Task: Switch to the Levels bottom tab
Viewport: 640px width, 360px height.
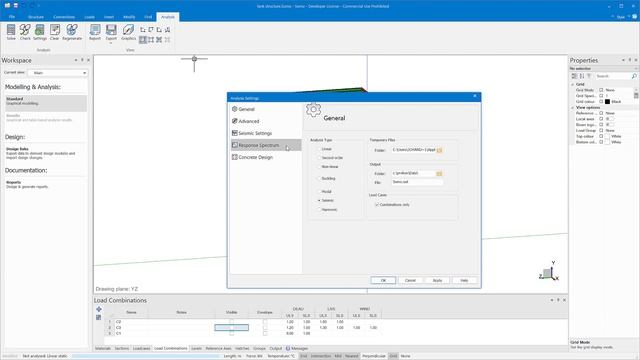Action: click(196, 349)
